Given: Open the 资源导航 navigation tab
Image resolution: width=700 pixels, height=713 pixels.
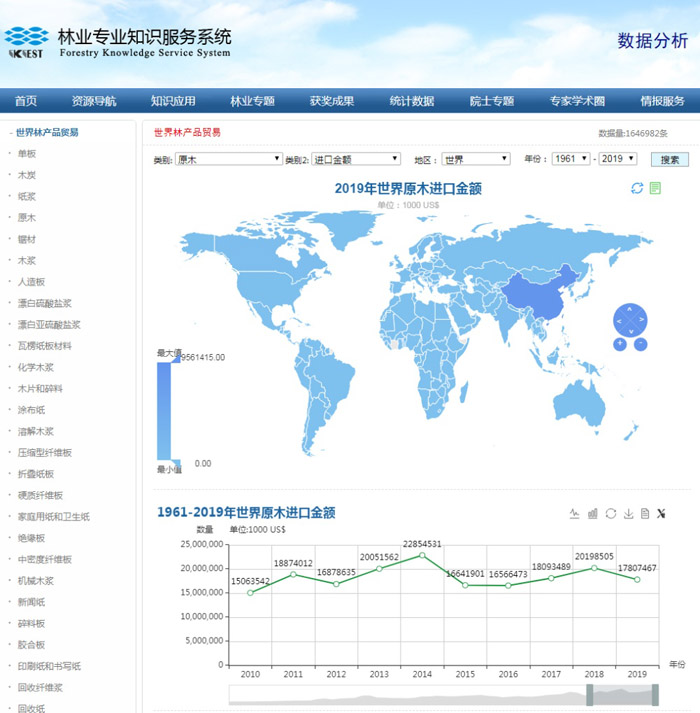Looking at the screenshot, I should tap(94, 100).
